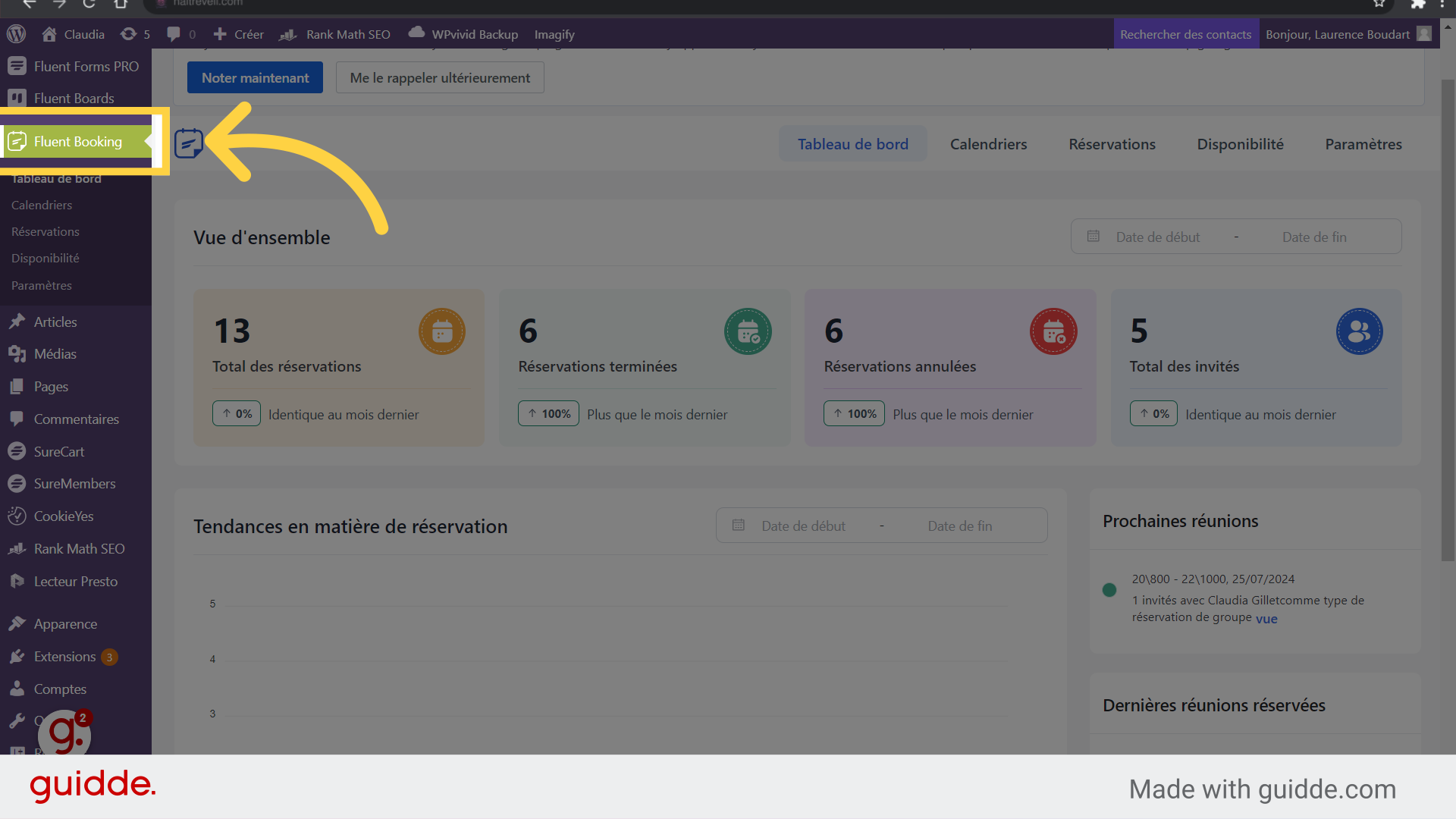Click Date de fin in Vue d'ensemble
Viewport: 1456px width, 819px height.
(x=1314, y=237)
